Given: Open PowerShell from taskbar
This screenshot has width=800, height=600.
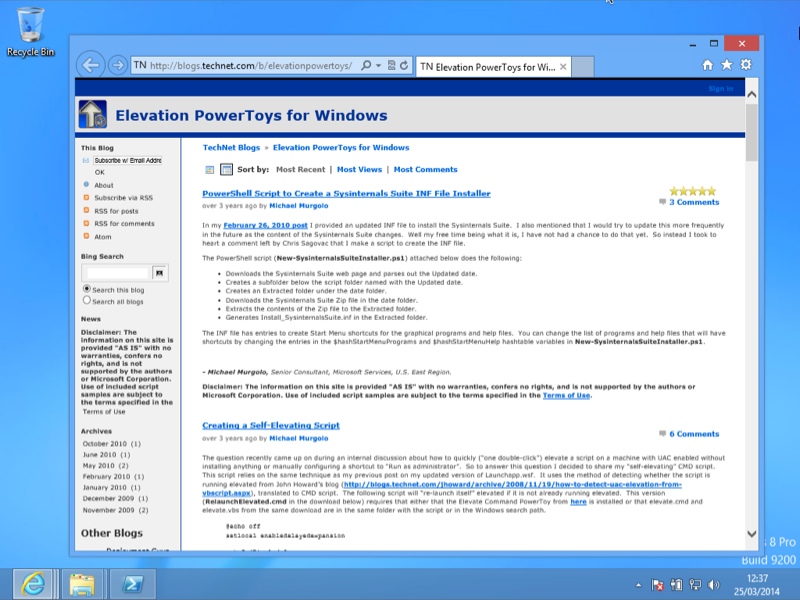Looking at the screenshot, I should (x=132, y=585).
